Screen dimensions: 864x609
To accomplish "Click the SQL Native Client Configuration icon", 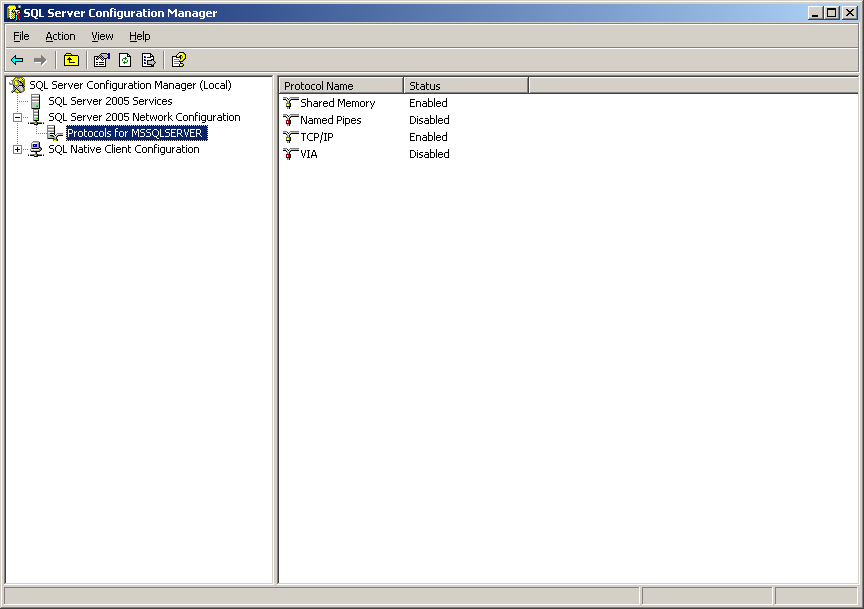I will 36,149.
